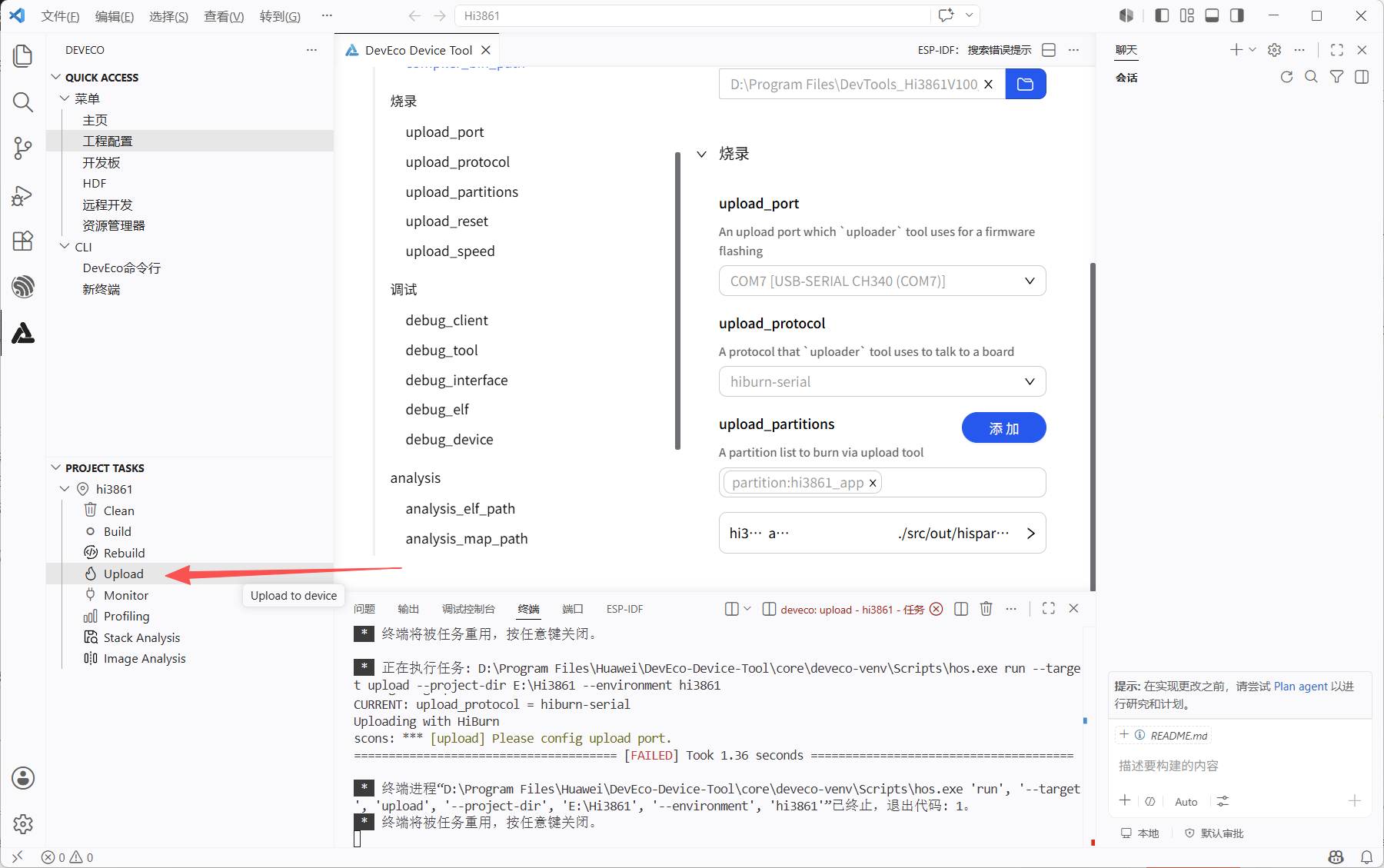Remove the partition:hi3861_app tag
This screenshot has height=868, width=1384.
click(873, 483)
